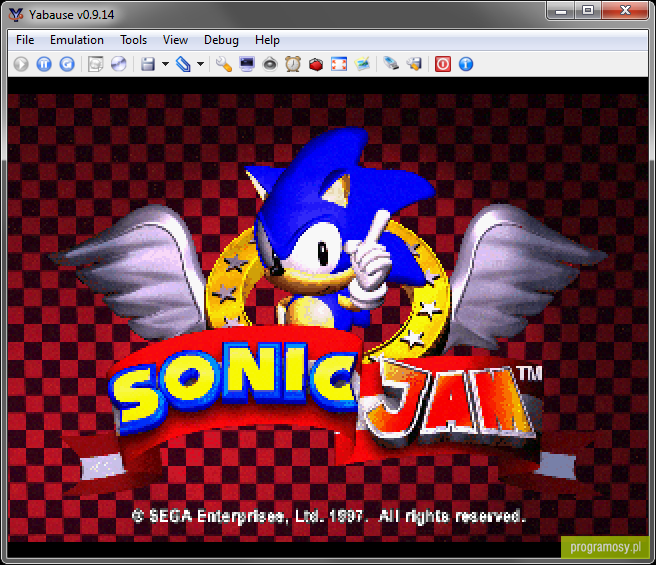Image resolution: width=656 pixels, height=565 pixels.
Task: Toggle fullscreen with red arrows icon
Action: click(x=339, y=64)
